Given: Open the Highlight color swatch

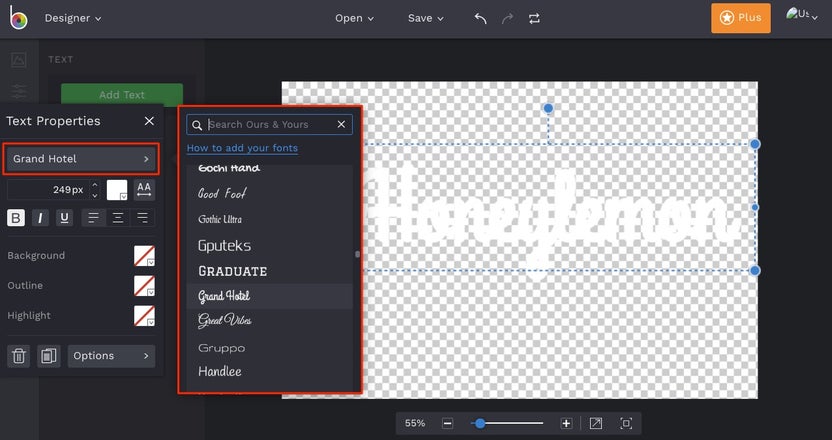Looking at the screenshot, I should [144, 315].
